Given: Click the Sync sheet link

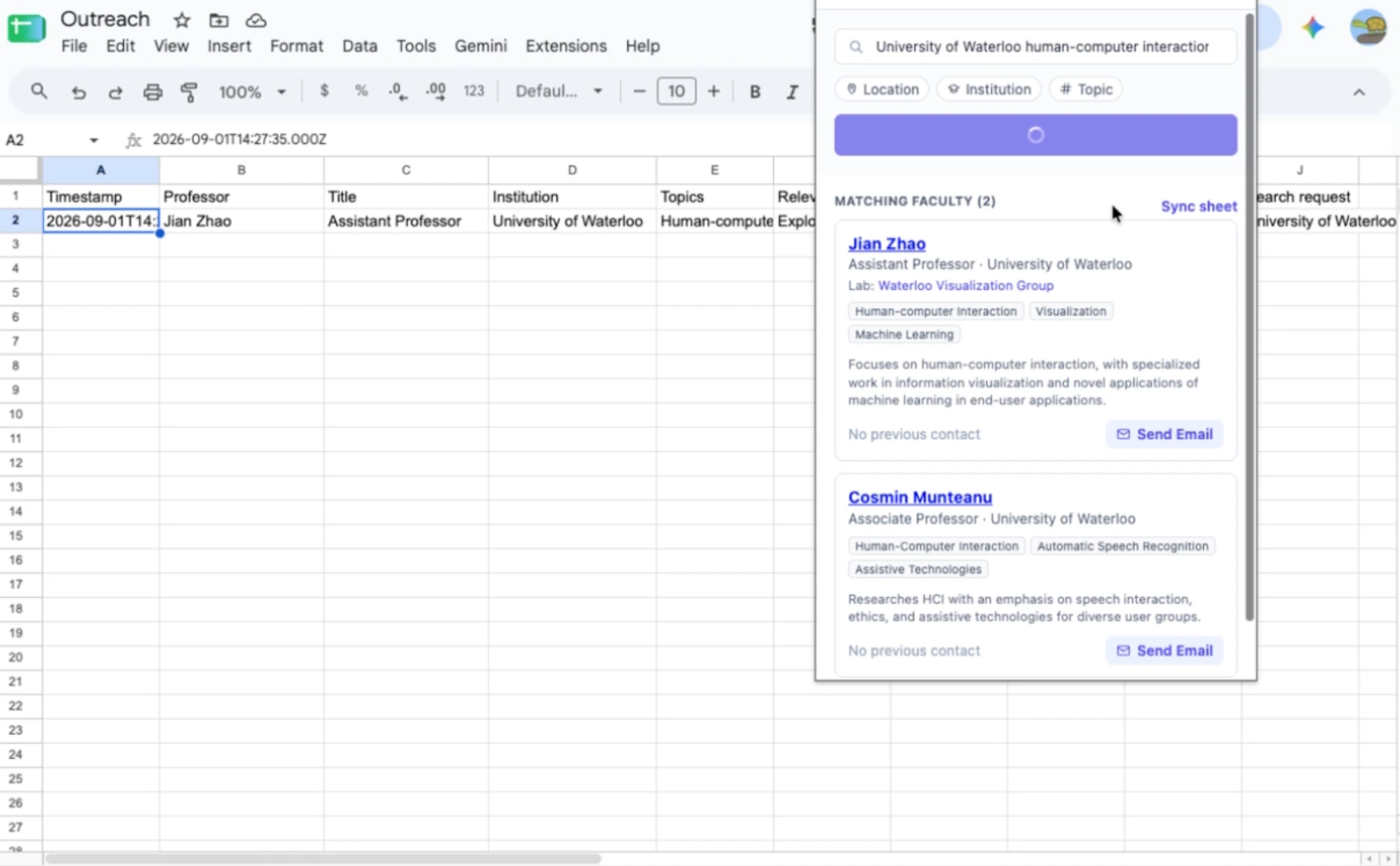Looking at the screenshot, I should click(x=1199, y=206).
